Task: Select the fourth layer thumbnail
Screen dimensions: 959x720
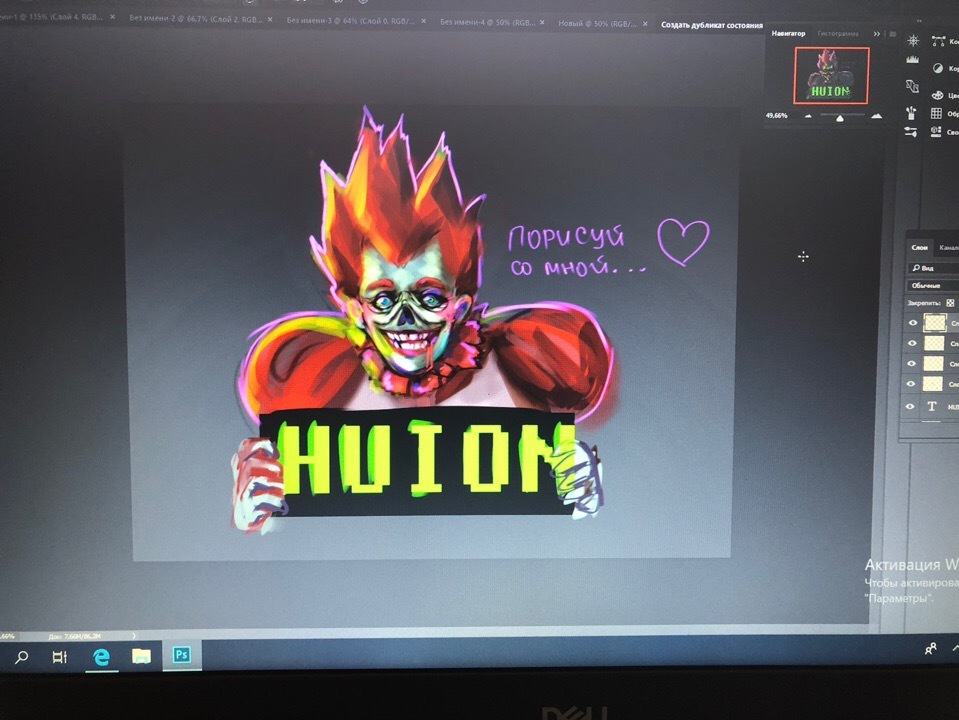Action: pos(932,384)
